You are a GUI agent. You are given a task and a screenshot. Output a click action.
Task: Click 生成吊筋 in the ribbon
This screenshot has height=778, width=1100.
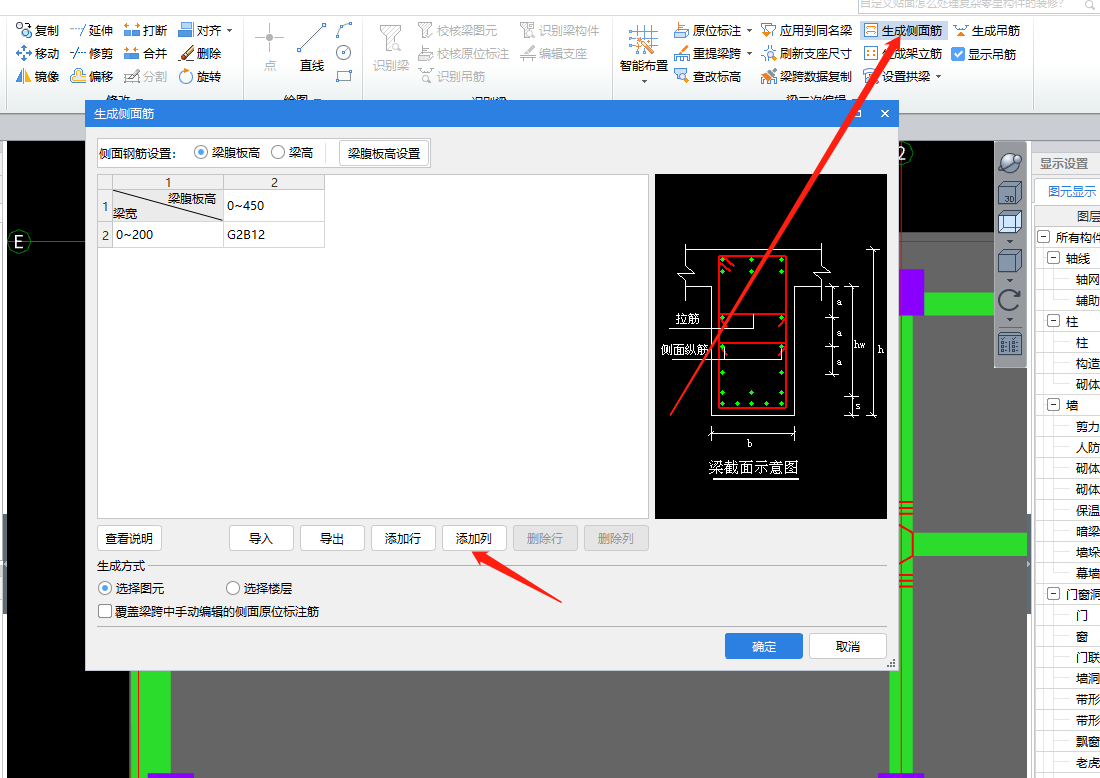986,30
